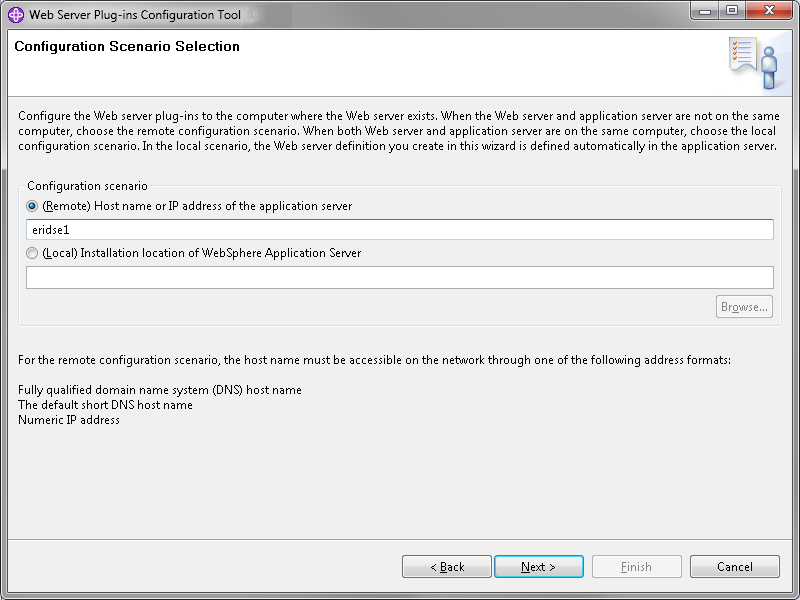The height and width of the screenshot is (600, 800).
Task: Select the Local installation location radio button
Action: pyautogui.click(x=32, y=253)
